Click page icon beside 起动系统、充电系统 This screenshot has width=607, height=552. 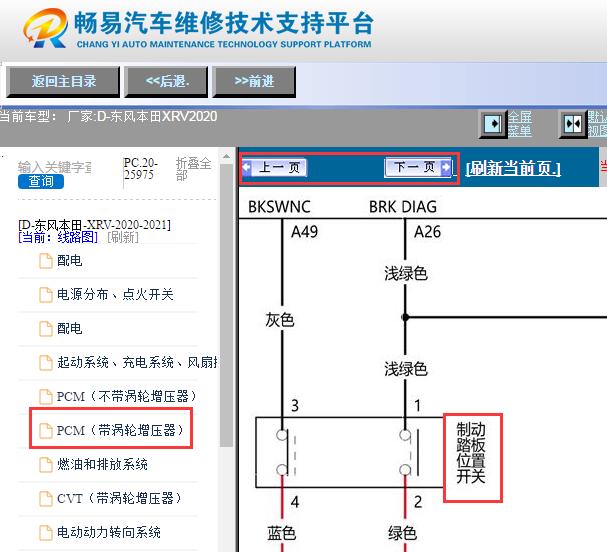(x=46, y=363)
